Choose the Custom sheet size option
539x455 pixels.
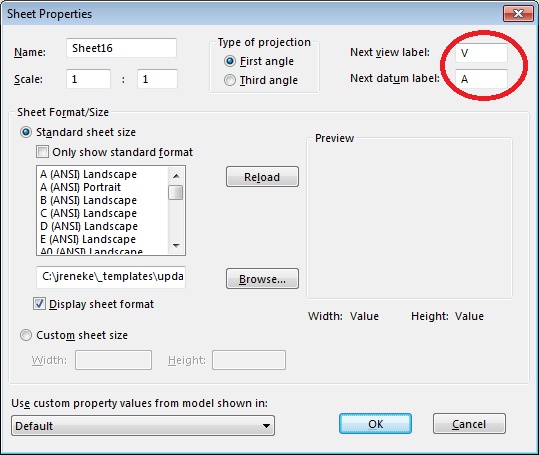26,335
